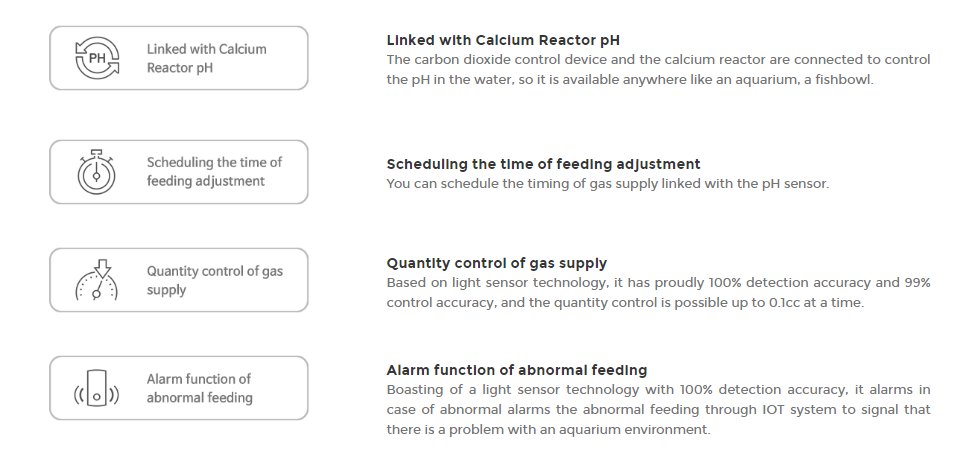The width and height of the screenshot is (970, 455).
Task: Click the 'abnormal feeding' label in fourth card
Action: click(x=199, y=398)
